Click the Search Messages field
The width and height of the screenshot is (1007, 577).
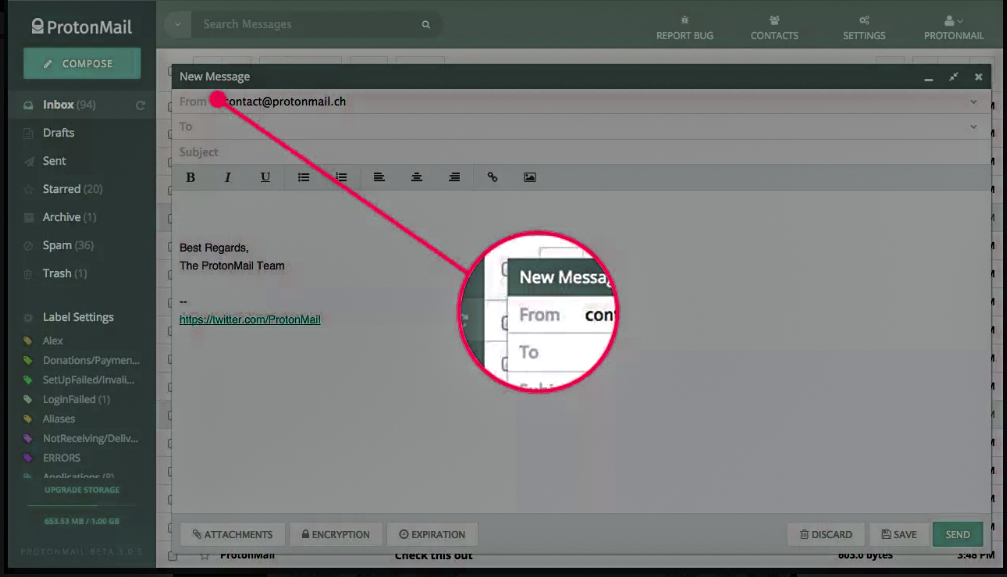(x=305, y=24)
